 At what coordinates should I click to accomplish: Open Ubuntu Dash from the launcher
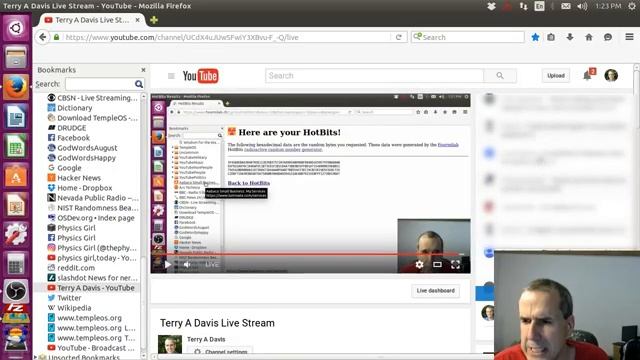pos(16,28)
